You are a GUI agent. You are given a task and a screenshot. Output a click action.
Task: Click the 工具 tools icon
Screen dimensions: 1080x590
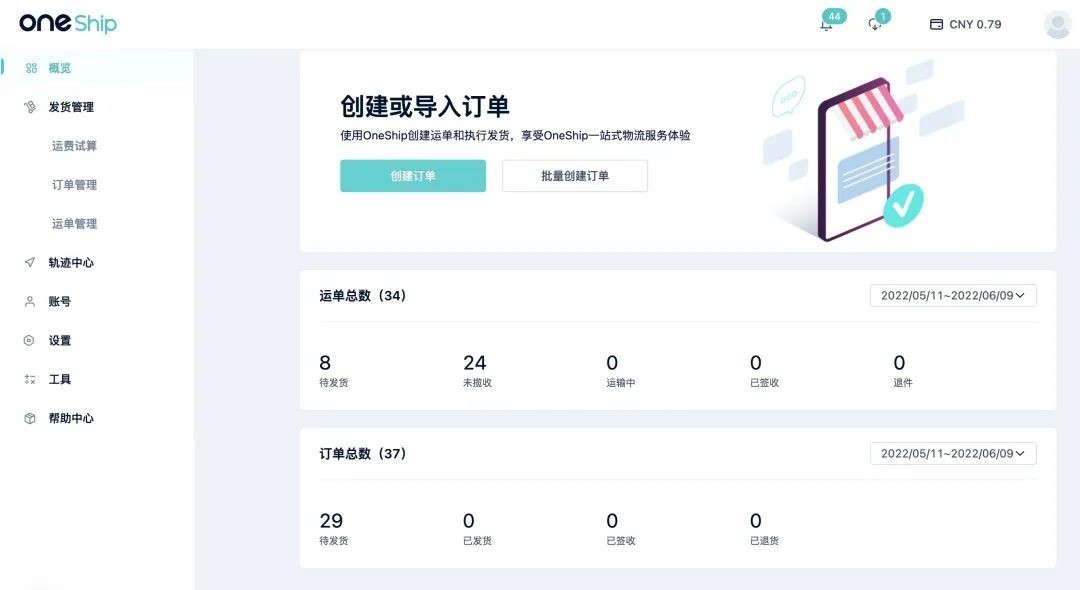click(30, 379)
